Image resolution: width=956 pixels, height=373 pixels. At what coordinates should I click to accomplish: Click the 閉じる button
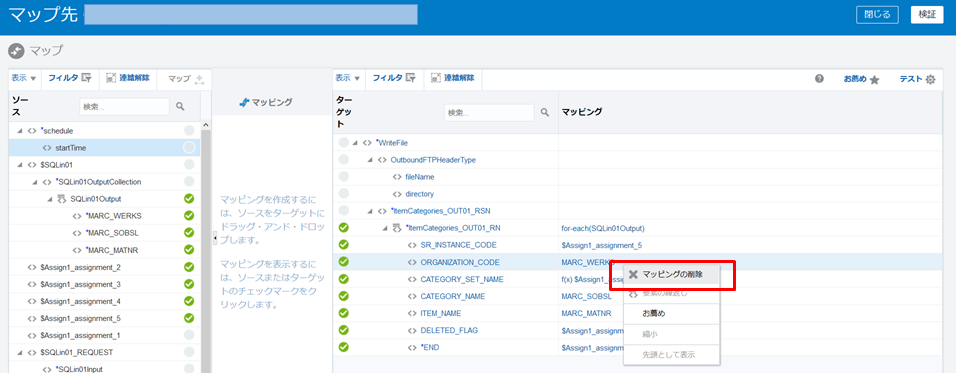pyautogui.click(x=877, y=15)
